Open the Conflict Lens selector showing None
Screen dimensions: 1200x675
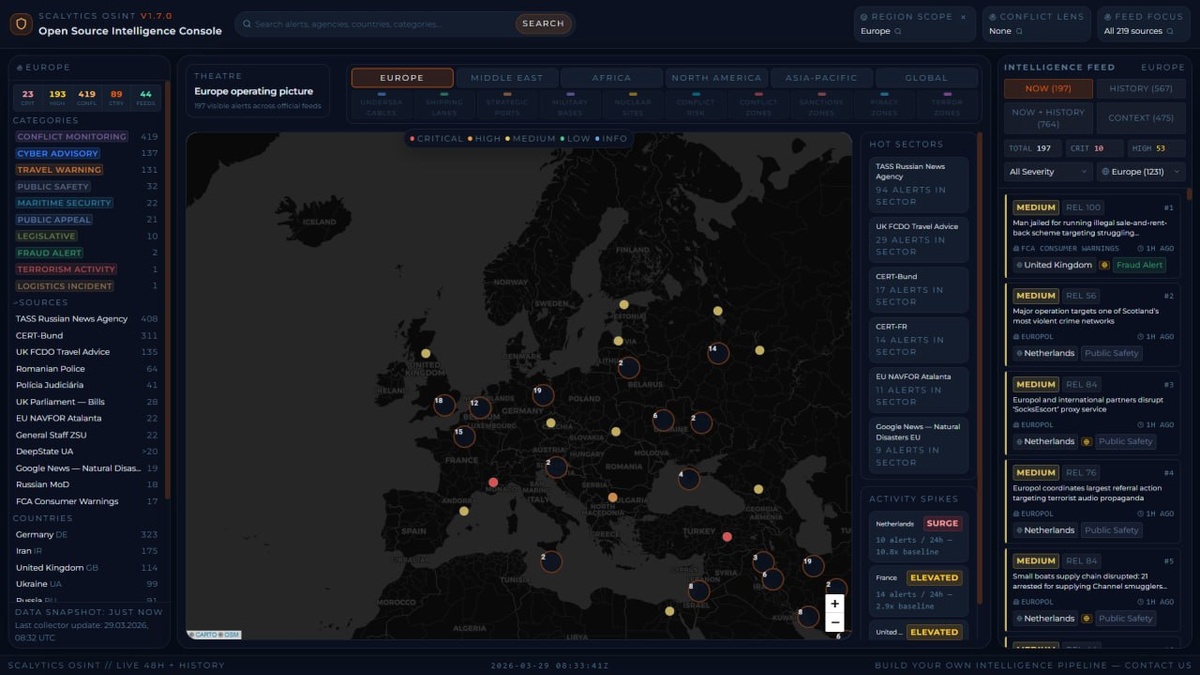(x=1035, y=24)
